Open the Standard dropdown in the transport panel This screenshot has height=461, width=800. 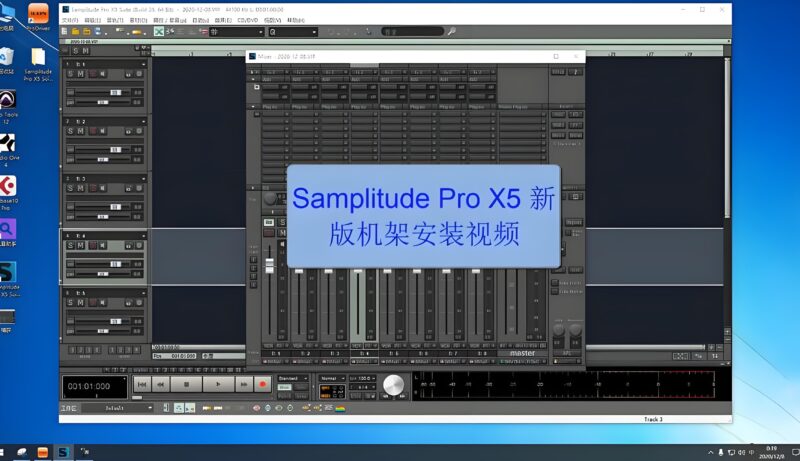click(x=293, y=378)
